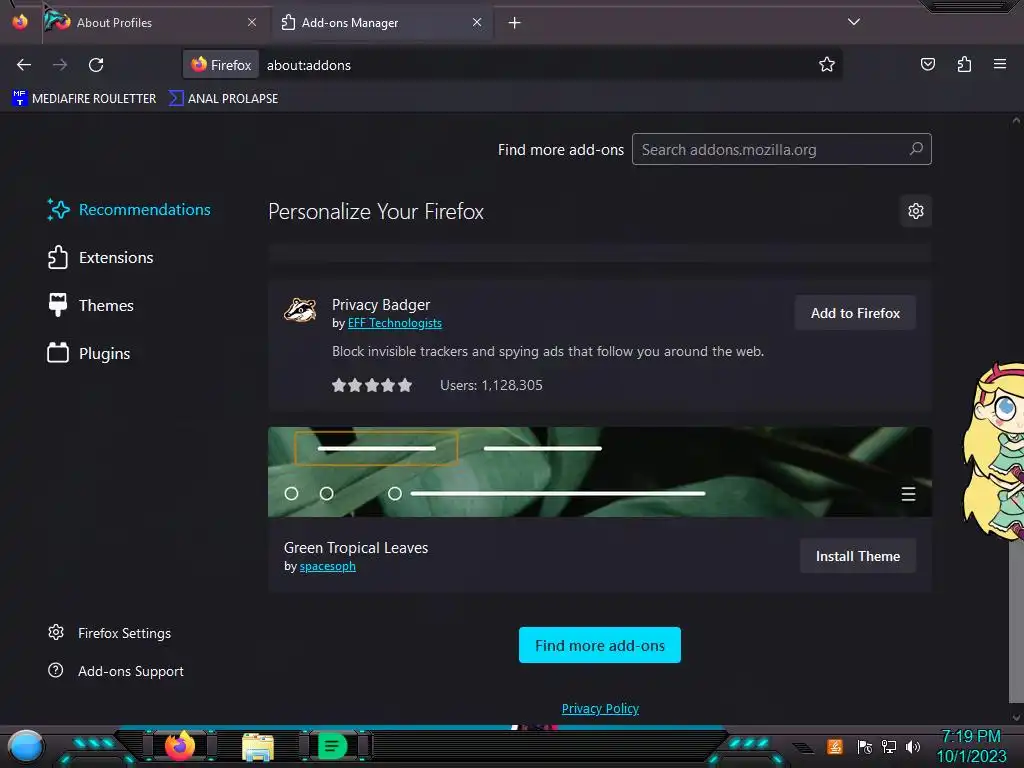Open the Extensions category

coord(101,258)
